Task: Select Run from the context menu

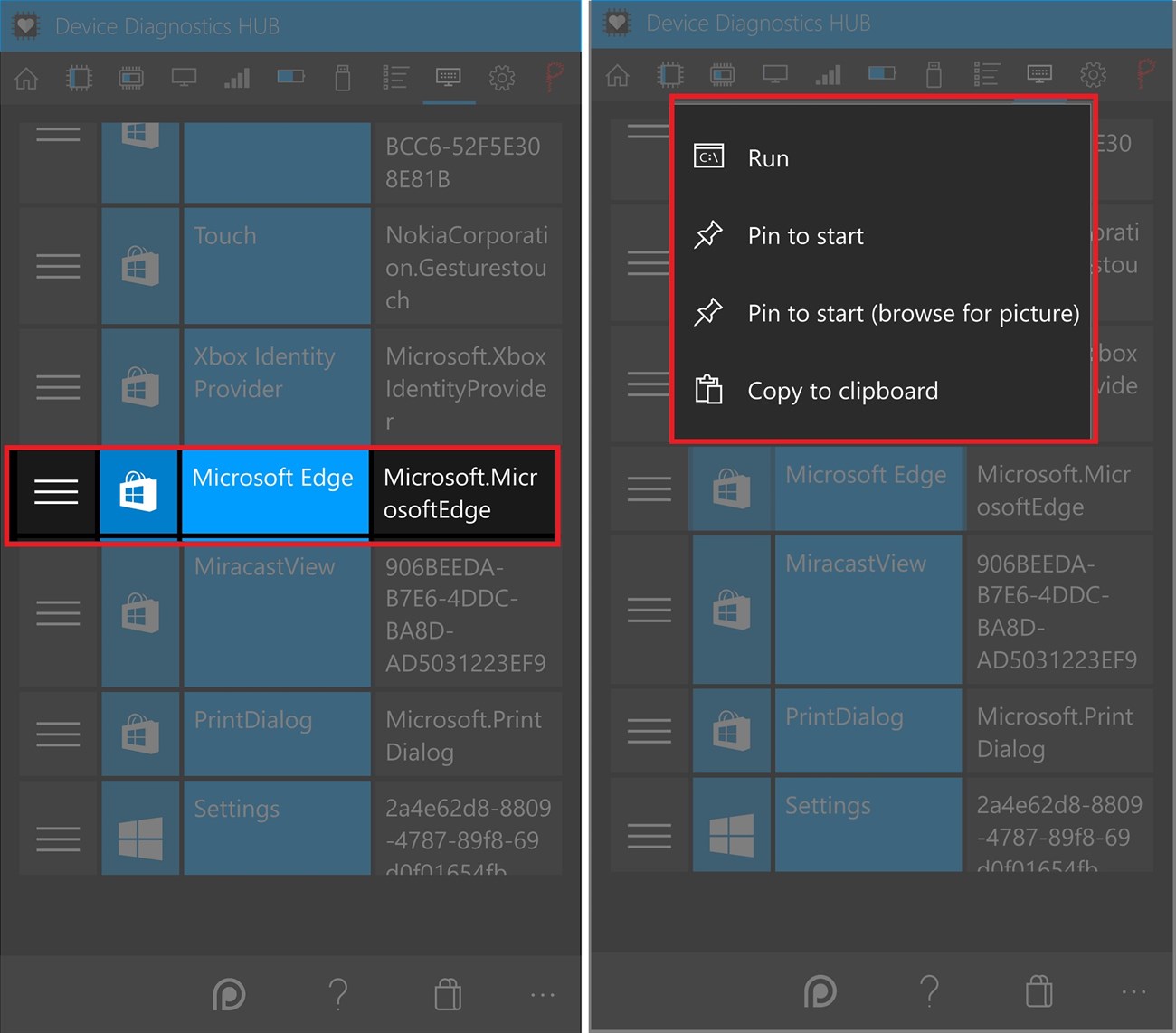Action: pyautogui.click(x=768, y=156)
